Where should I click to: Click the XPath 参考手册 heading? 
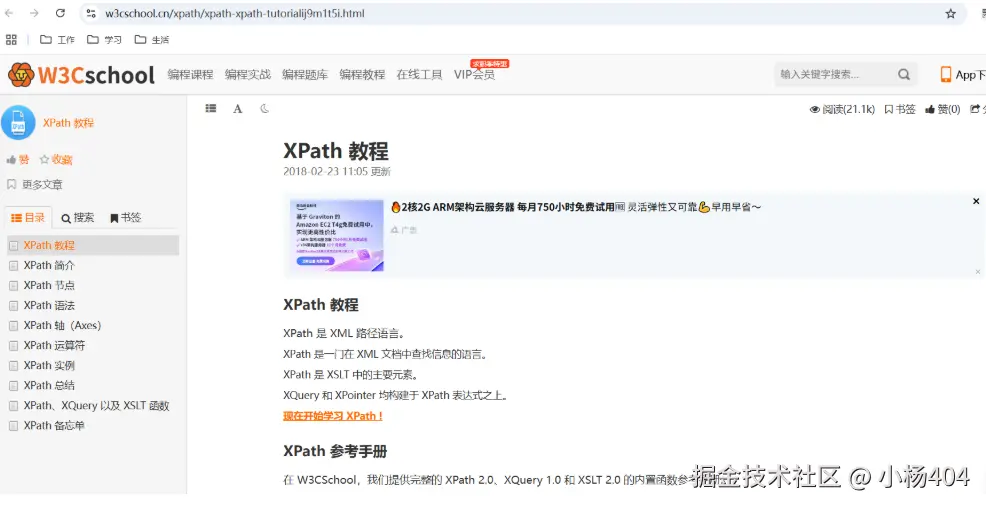[335, 451]
